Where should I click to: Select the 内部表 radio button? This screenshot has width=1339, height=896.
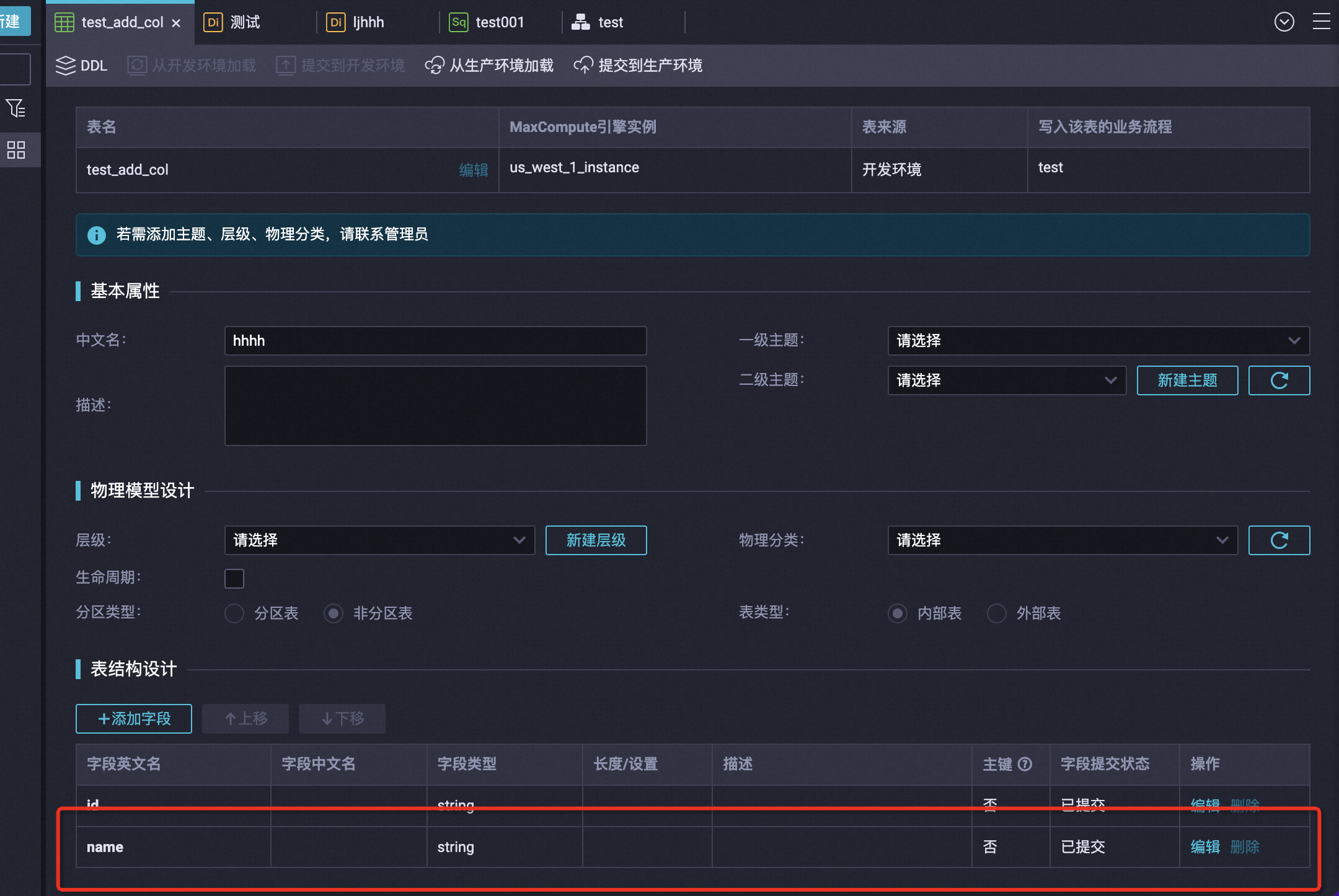point(898,613)
